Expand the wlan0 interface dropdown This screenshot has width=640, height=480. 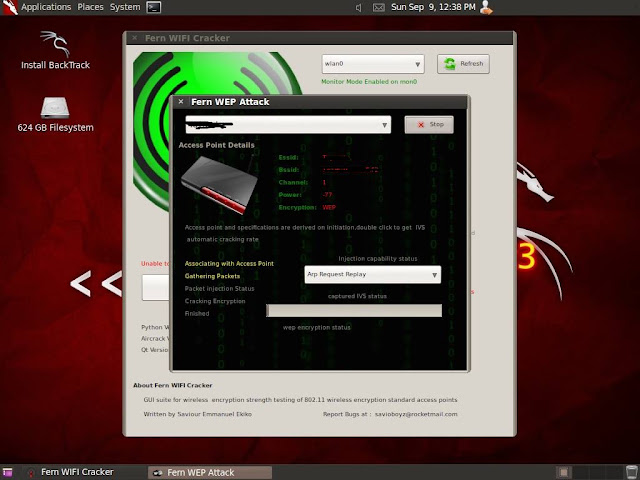point(373,64)
